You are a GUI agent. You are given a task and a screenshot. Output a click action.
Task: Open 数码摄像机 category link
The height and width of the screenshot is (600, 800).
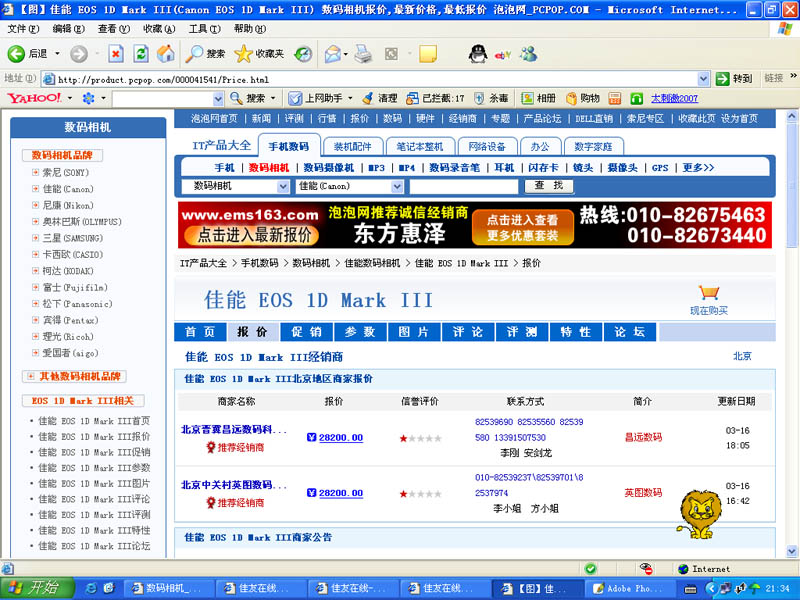(329, 167)
